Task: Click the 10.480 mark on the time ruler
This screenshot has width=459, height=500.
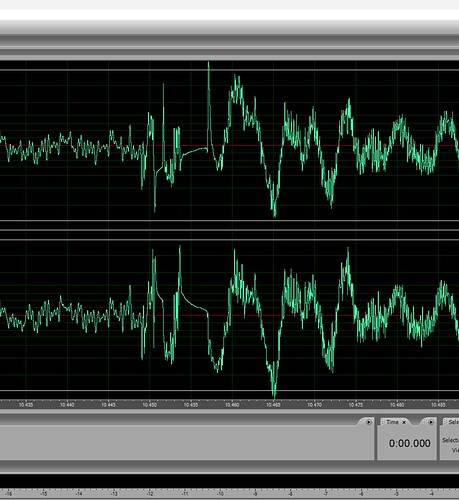Action: coord(397,405)
